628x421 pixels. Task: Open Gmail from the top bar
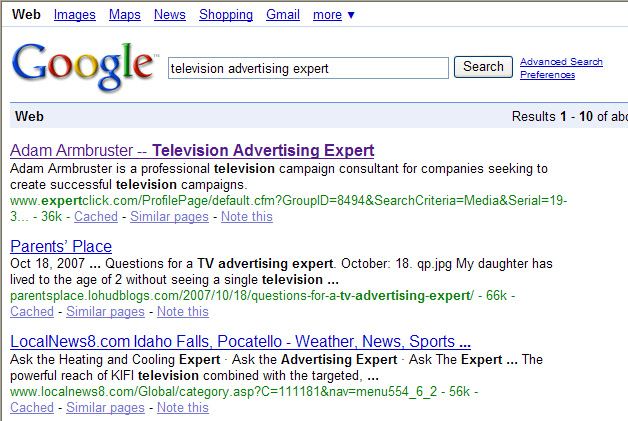click(x=283, y=15)
